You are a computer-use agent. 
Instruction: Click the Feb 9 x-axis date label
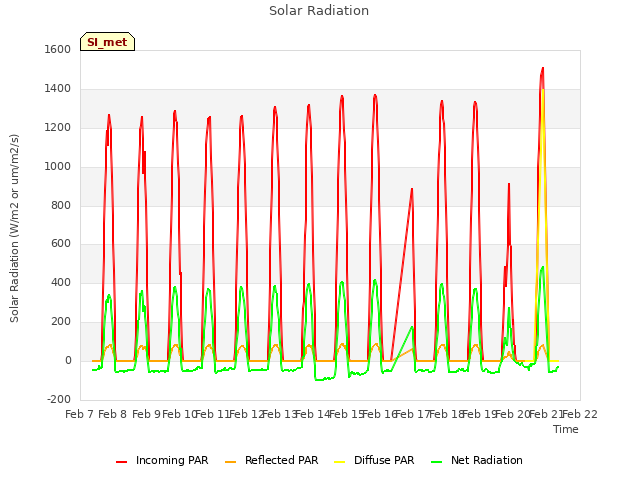147,414
